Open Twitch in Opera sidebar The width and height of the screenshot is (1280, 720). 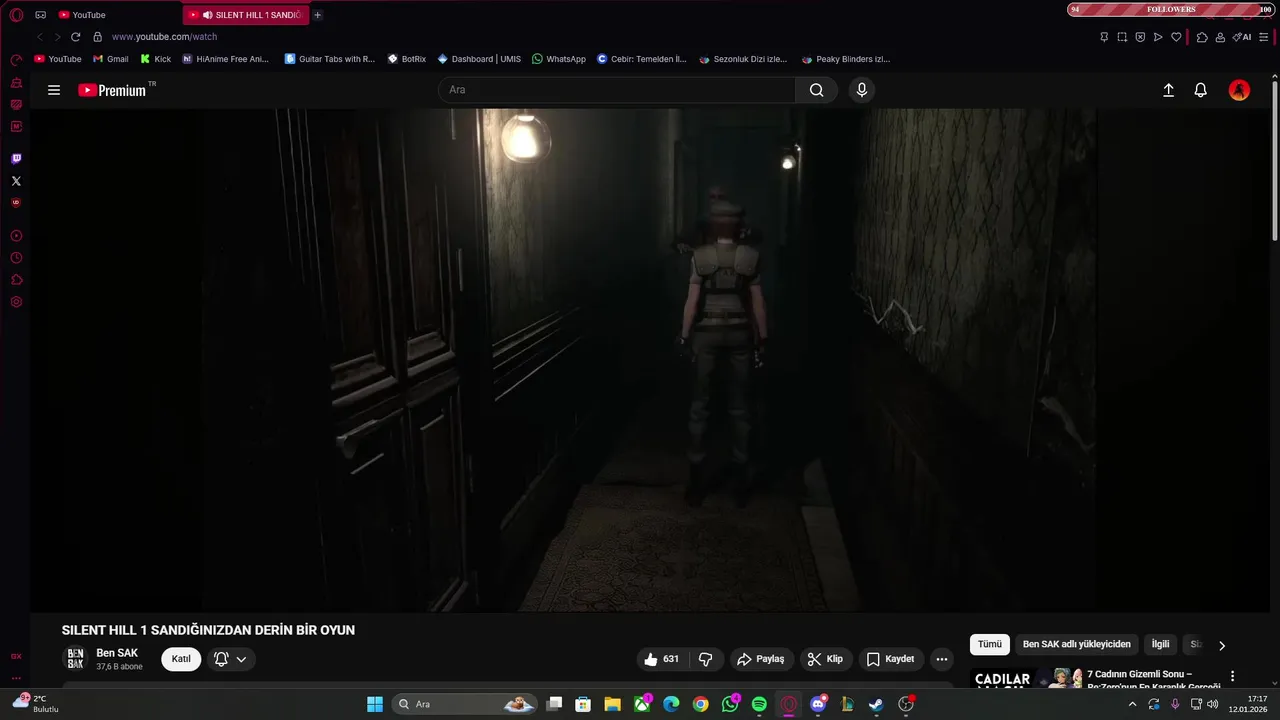pos(16,159)
